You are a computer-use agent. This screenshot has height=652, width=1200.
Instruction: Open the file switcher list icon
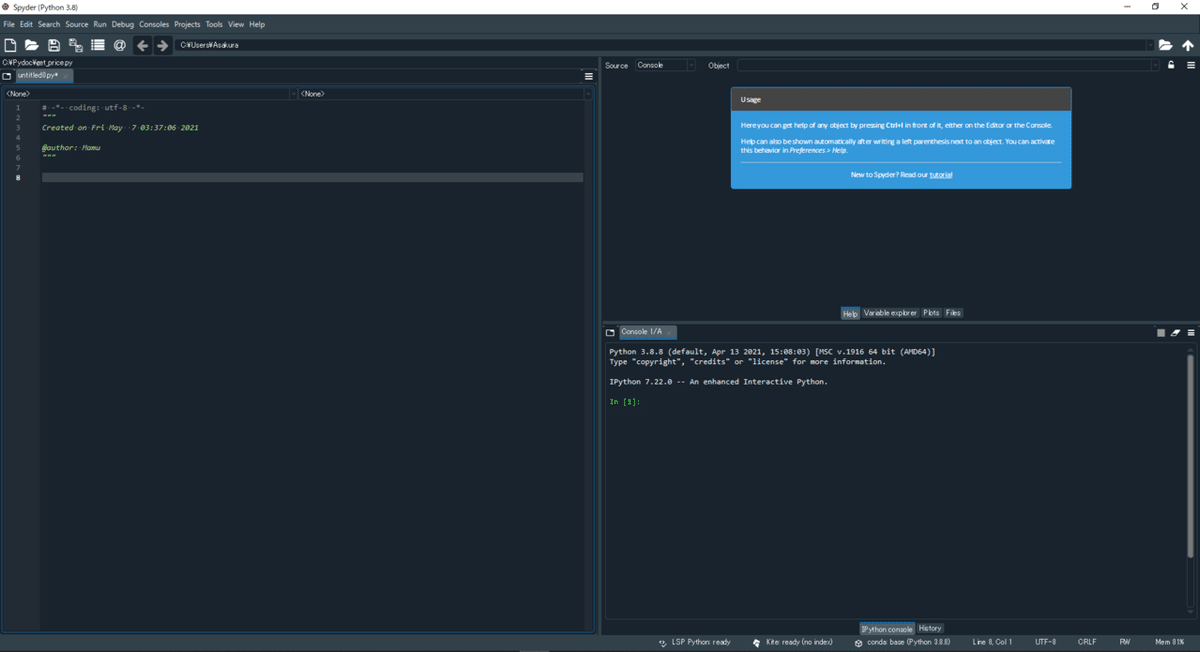click(98, 45)
